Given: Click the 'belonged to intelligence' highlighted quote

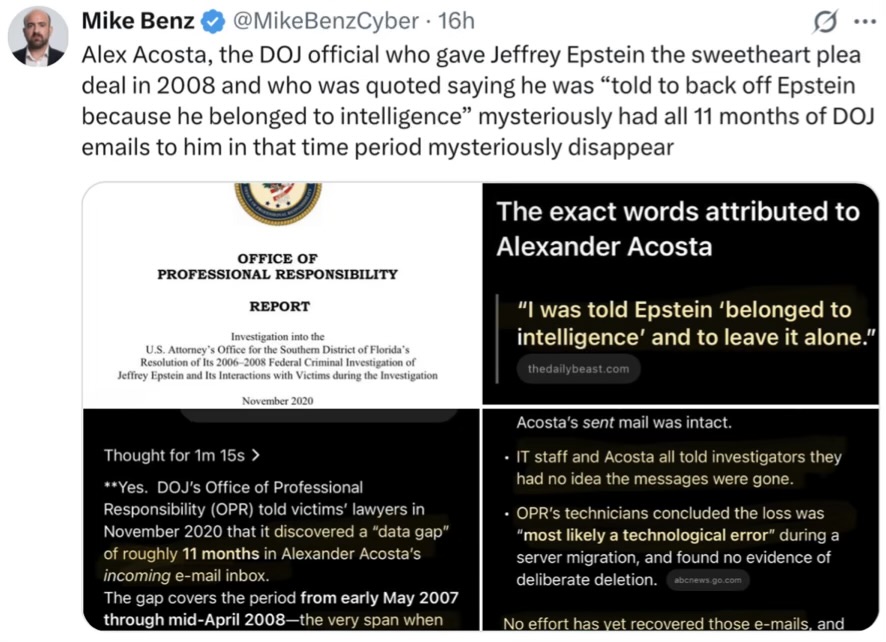Looking at the screenshot, I should pos(696,323).
